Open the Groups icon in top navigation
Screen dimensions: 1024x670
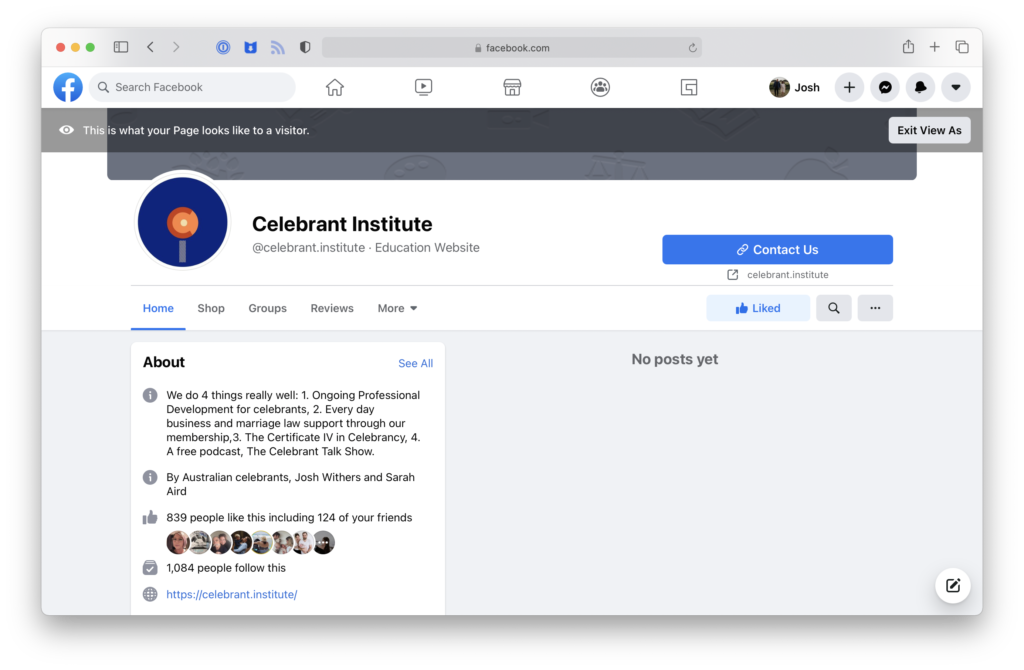[x=600, y=87]
